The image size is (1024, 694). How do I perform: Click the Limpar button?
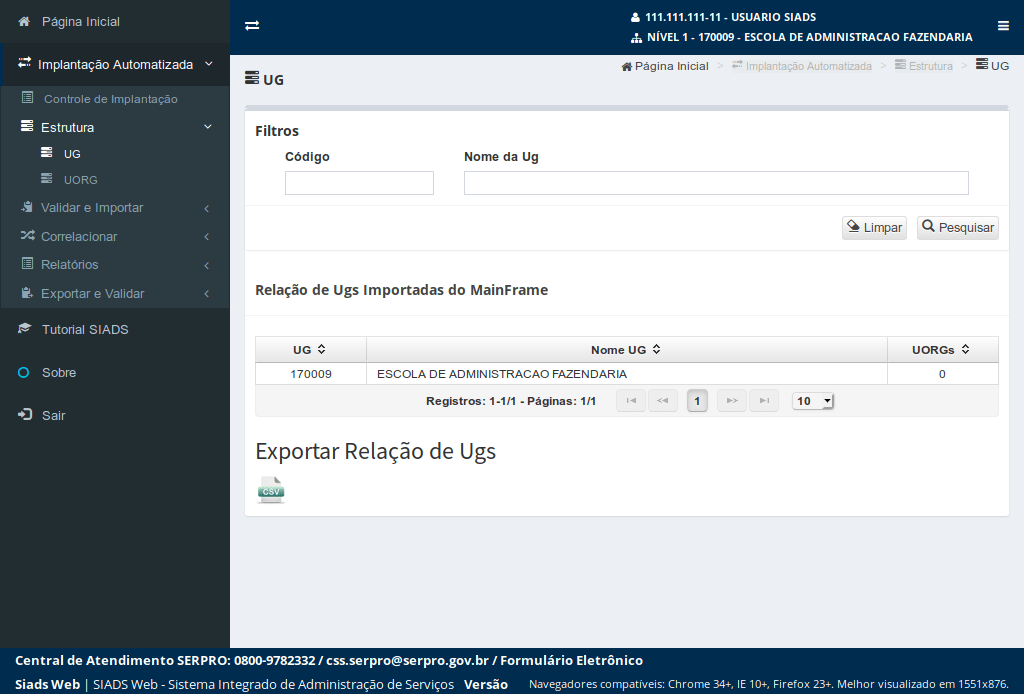(x=874, y=227)
